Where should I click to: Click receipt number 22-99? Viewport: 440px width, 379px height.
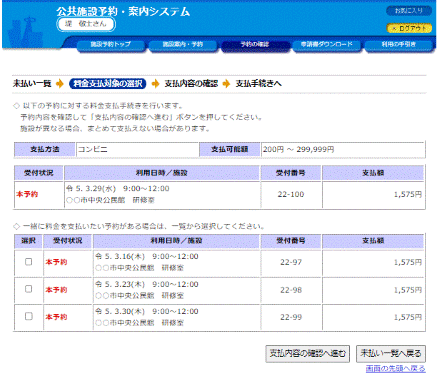[x=291, y=317]
